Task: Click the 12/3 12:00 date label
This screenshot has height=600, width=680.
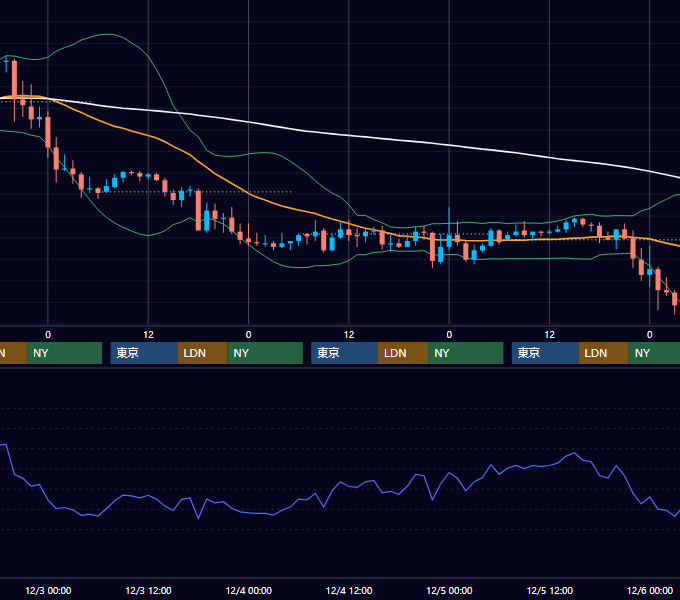Action: point(148,590)
